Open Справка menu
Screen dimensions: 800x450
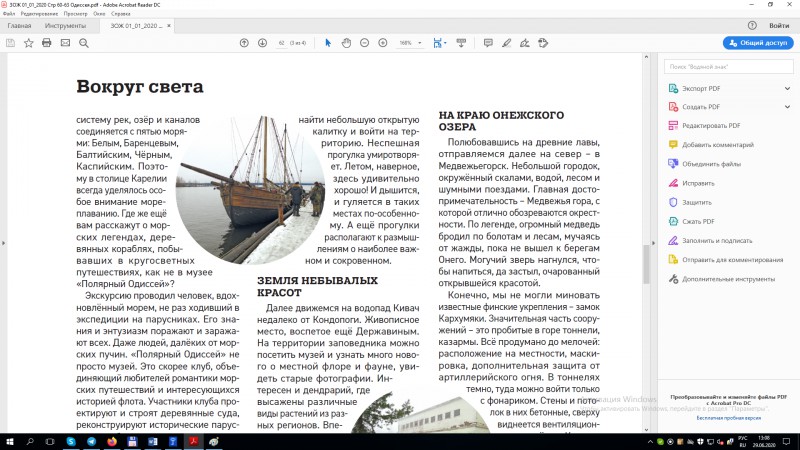(x=120, y=14)
